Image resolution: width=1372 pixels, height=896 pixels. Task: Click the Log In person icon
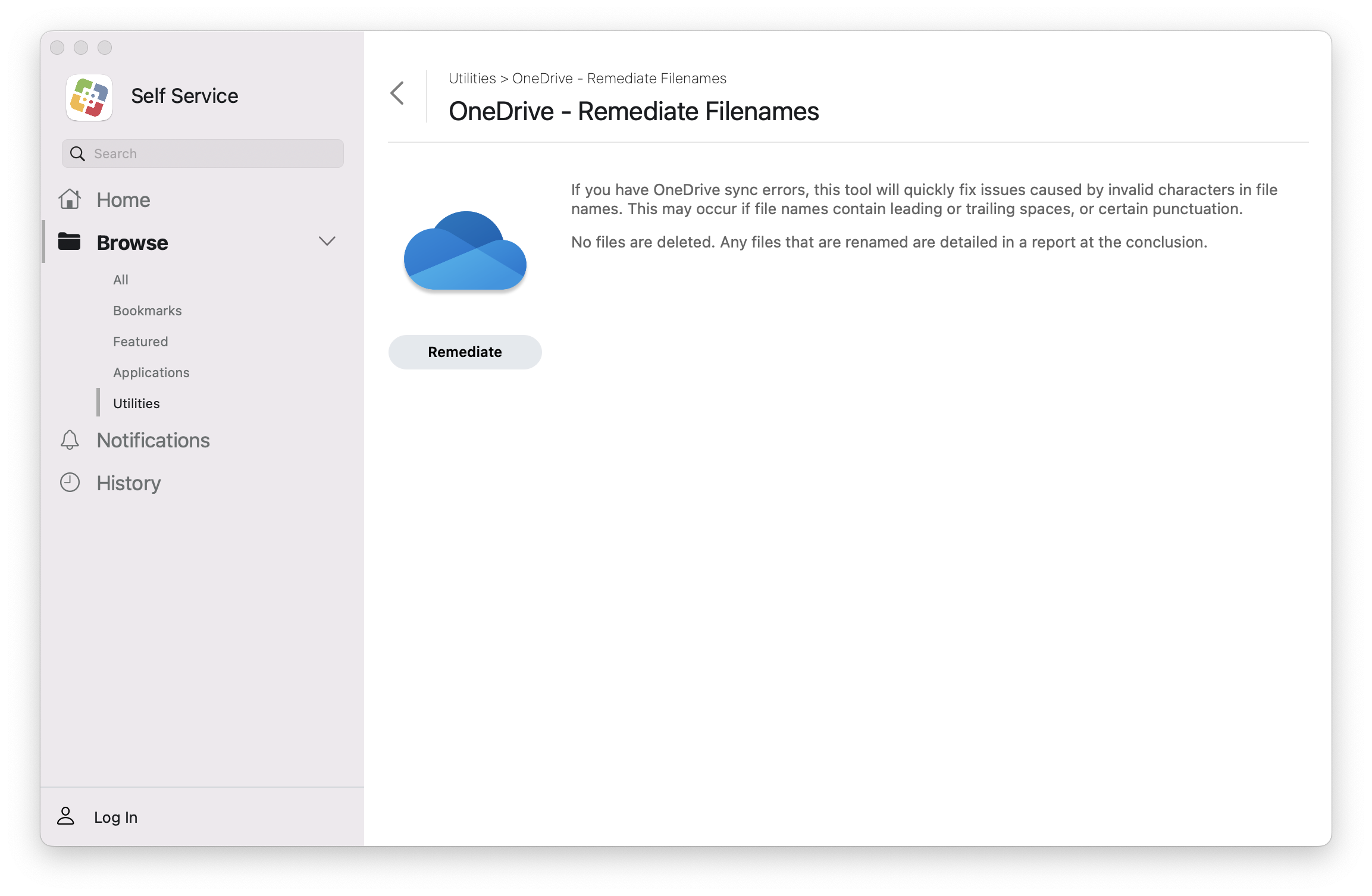pyautogui.click(x=65, y=816)
